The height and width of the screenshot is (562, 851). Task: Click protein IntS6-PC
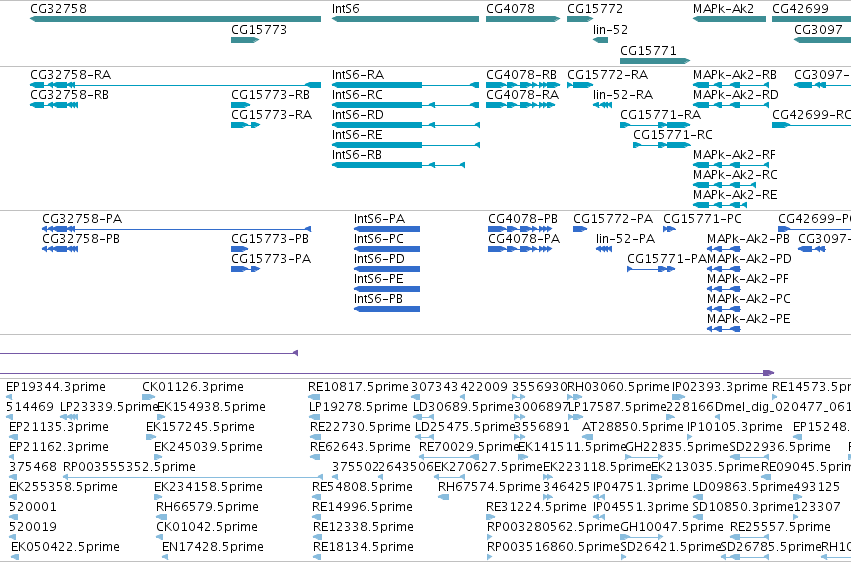(387, 249)
